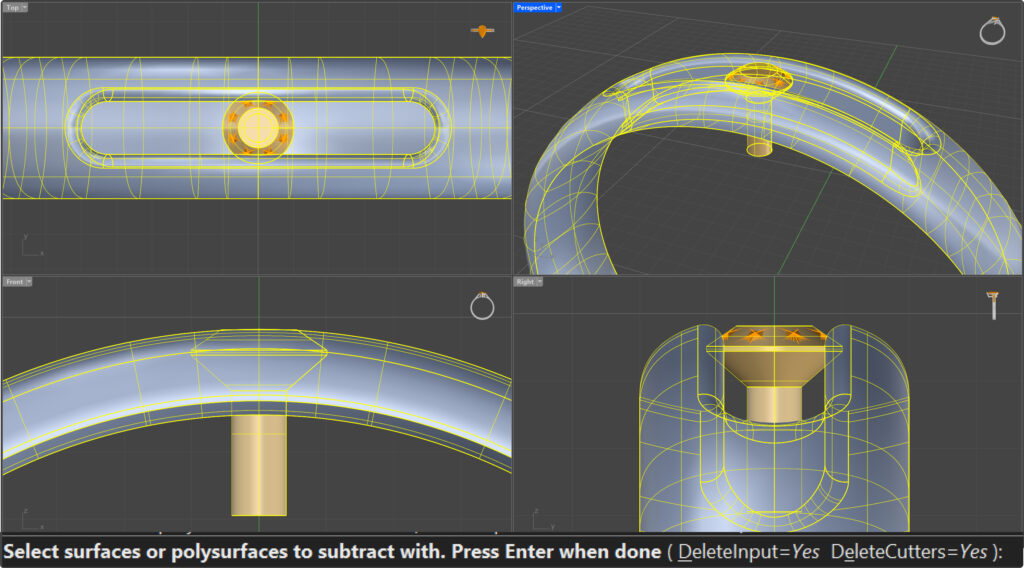Open the Top viewport dropdown arrow menu
The image size is (1024, 568).
(x=24, y=7)
